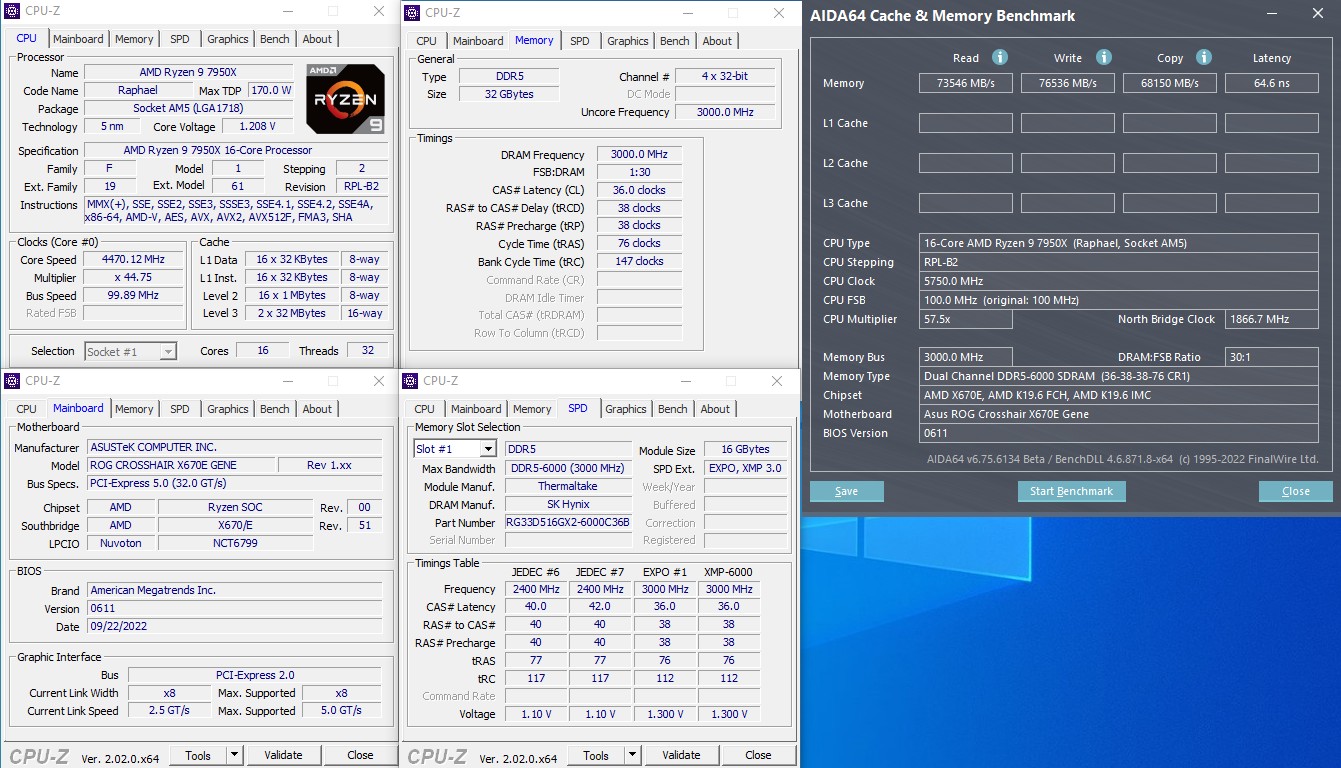The image size is (1341, 768).
Task: Click the info icon next to Write
Action: (x=1104, y=57)
